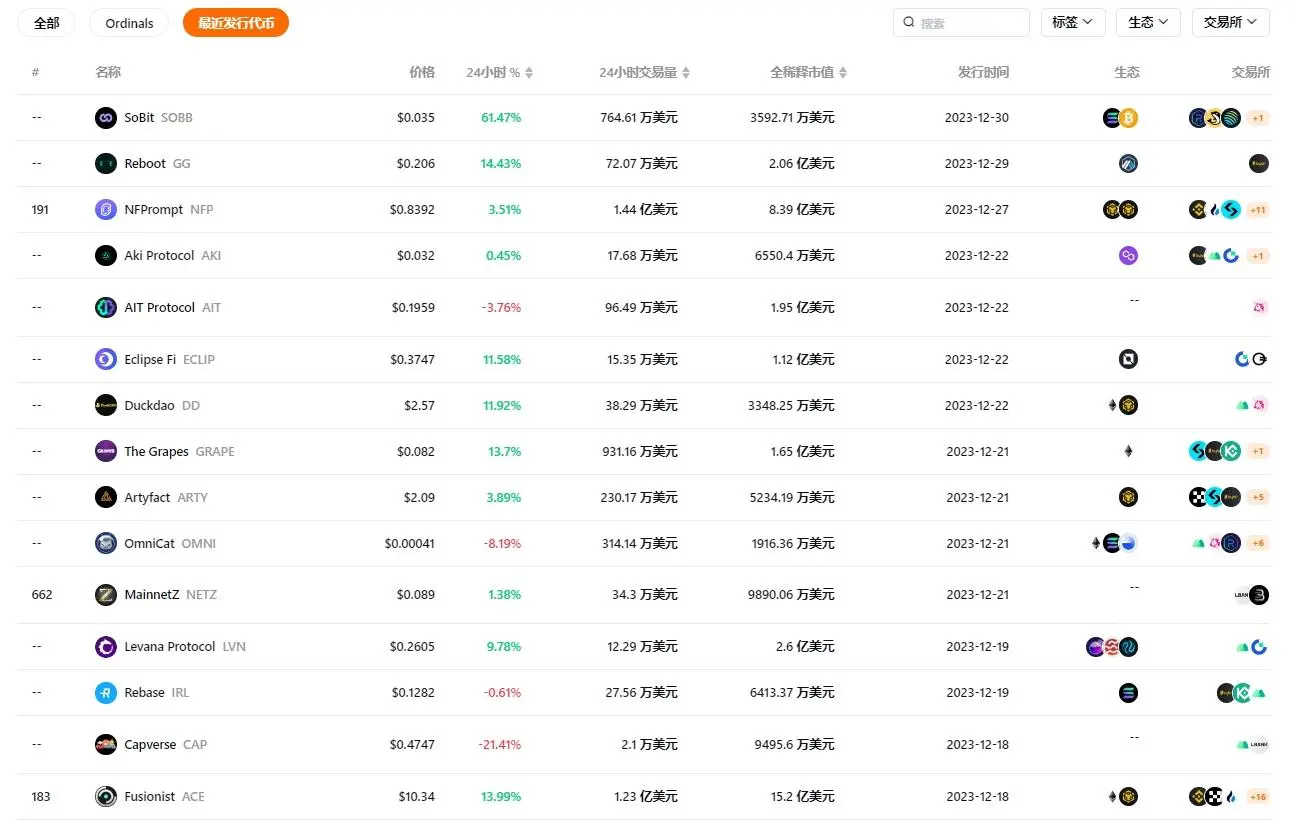1296x823 pixels.
Task: Open the Levana Protocol LVN token link
Action: pos(185,647)
